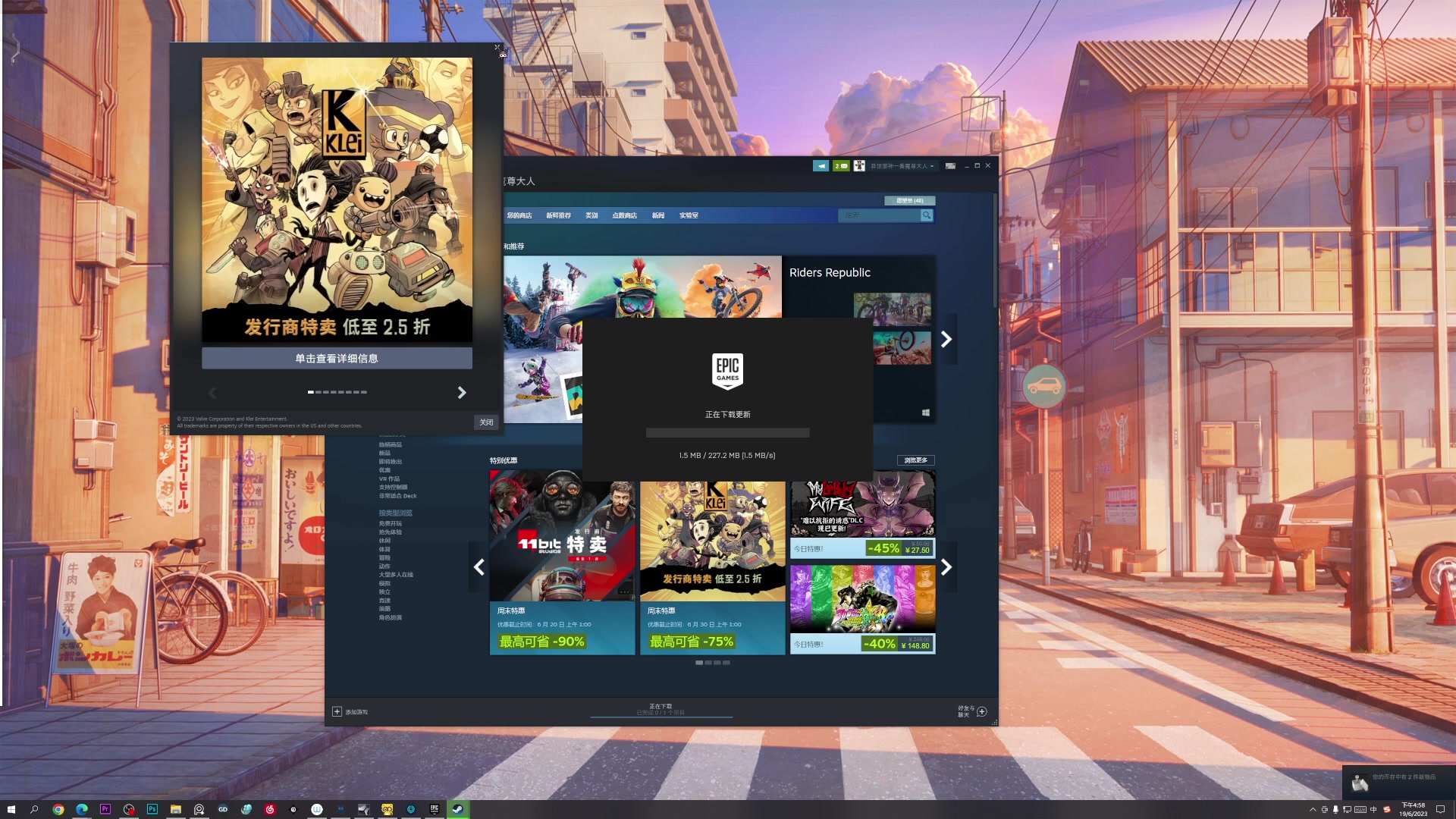This screenshot has height=819, width=1456.
Task: Show next featured game in Steam carousel
Action: [x=946, y=339]
